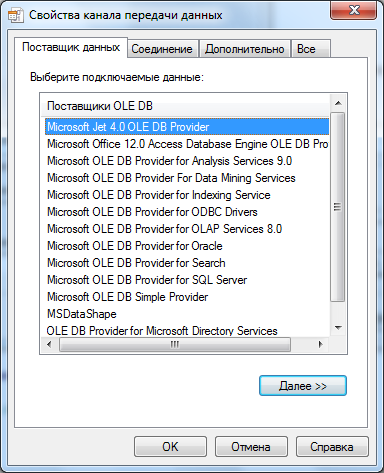Open the Дополнительно tab
The image size is (384, 473).
tap(245, 49)
